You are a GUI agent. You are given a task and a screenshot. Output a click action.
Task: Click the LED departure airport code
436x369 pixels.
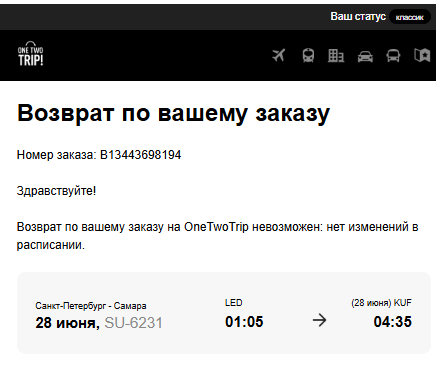(x=234, y=303)
